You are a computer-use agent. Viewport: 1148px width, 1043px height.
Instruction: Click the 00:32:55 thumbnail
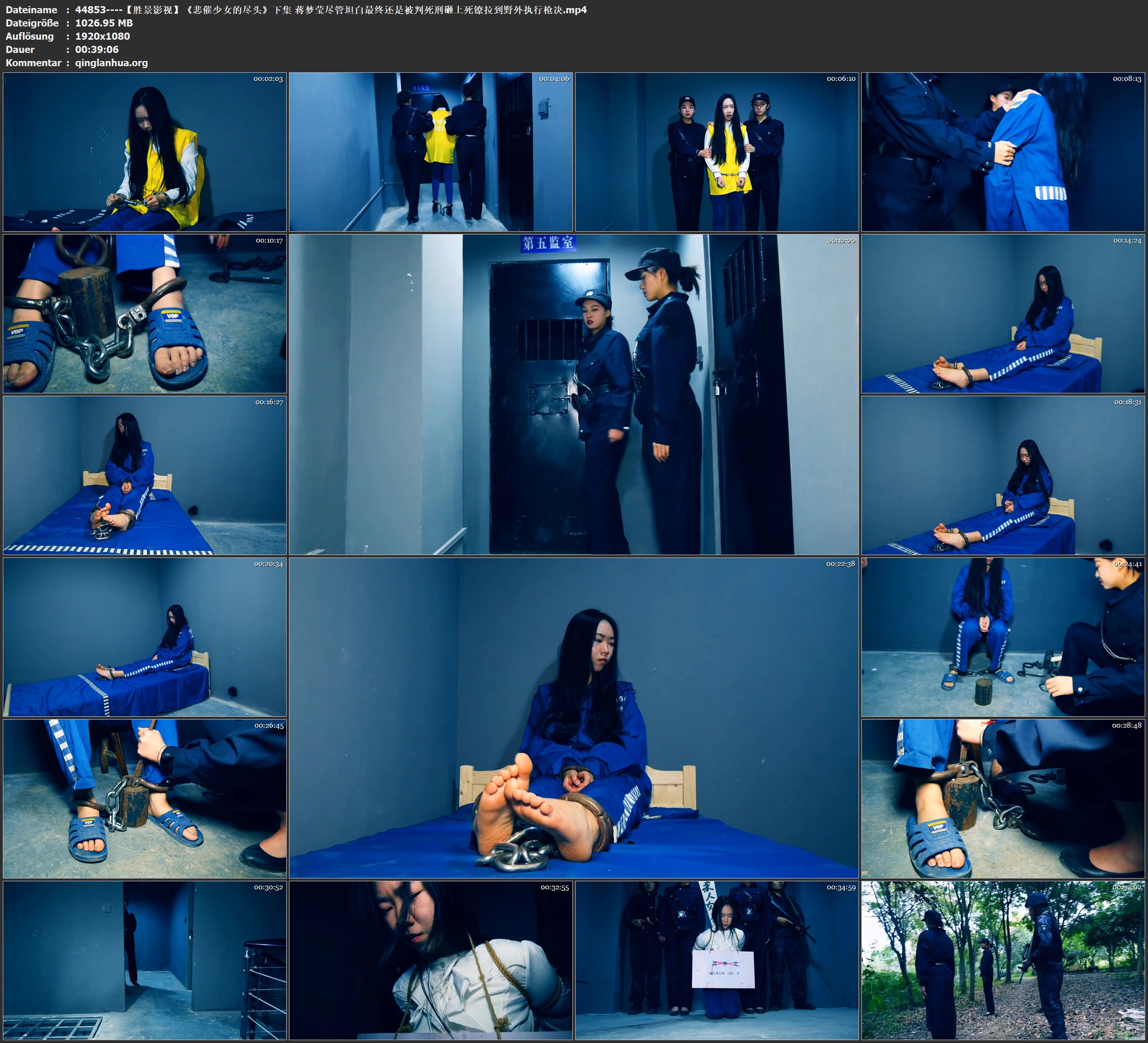tap(430, 960)
